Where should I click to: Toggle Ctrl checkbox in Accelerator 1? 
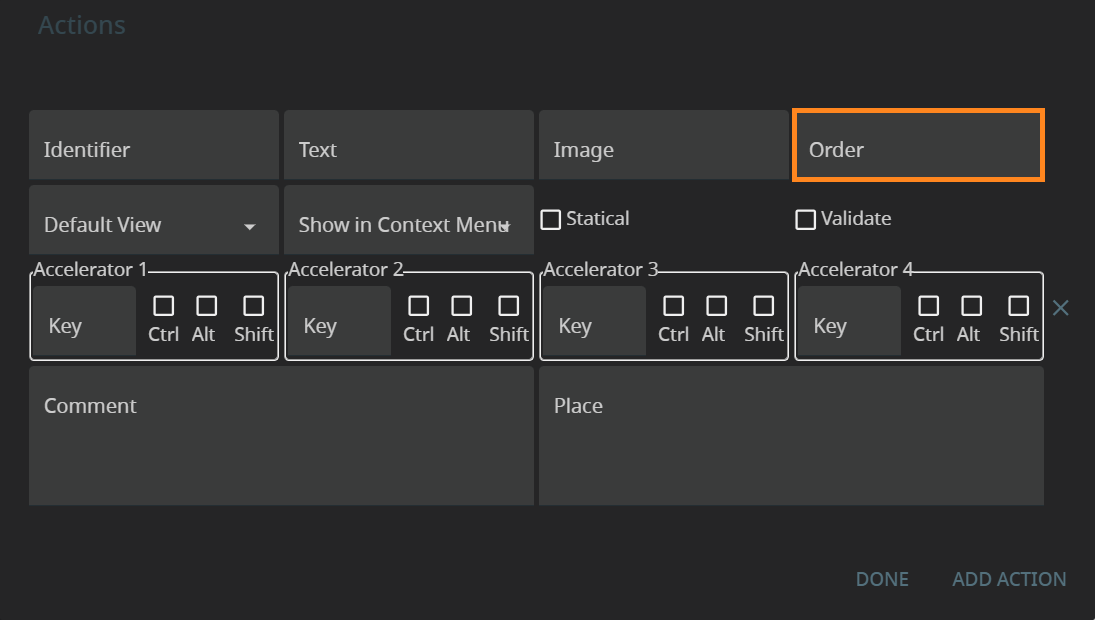(163, 306)
